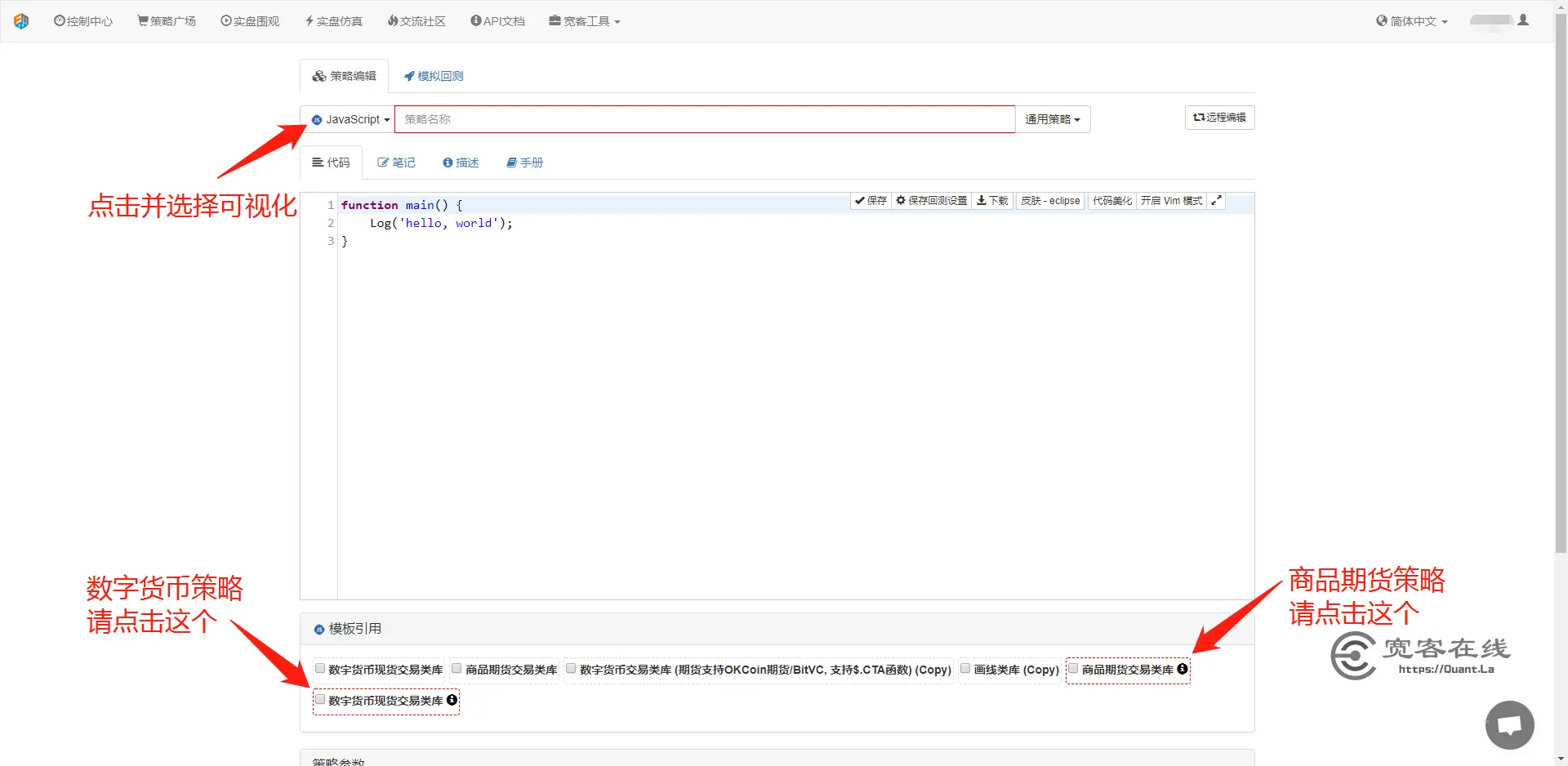Open the 描述 sub-tab
This screenshot has height=766, width=1568.
coord(461,163)
